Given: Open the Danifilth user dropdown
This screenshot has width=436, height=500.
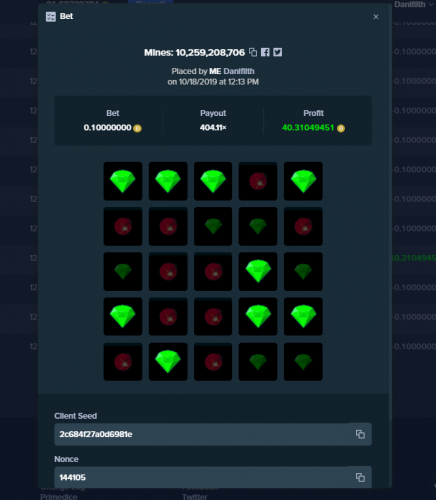Looking at the screenshot, I should (x=414, y=5).
